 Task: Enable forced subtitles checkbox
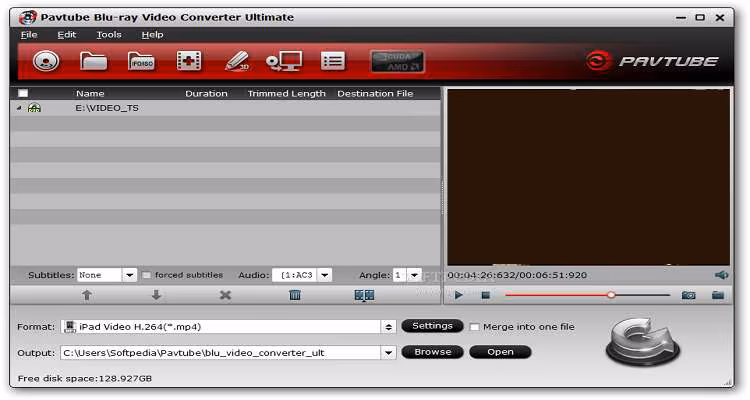(147, 275)
